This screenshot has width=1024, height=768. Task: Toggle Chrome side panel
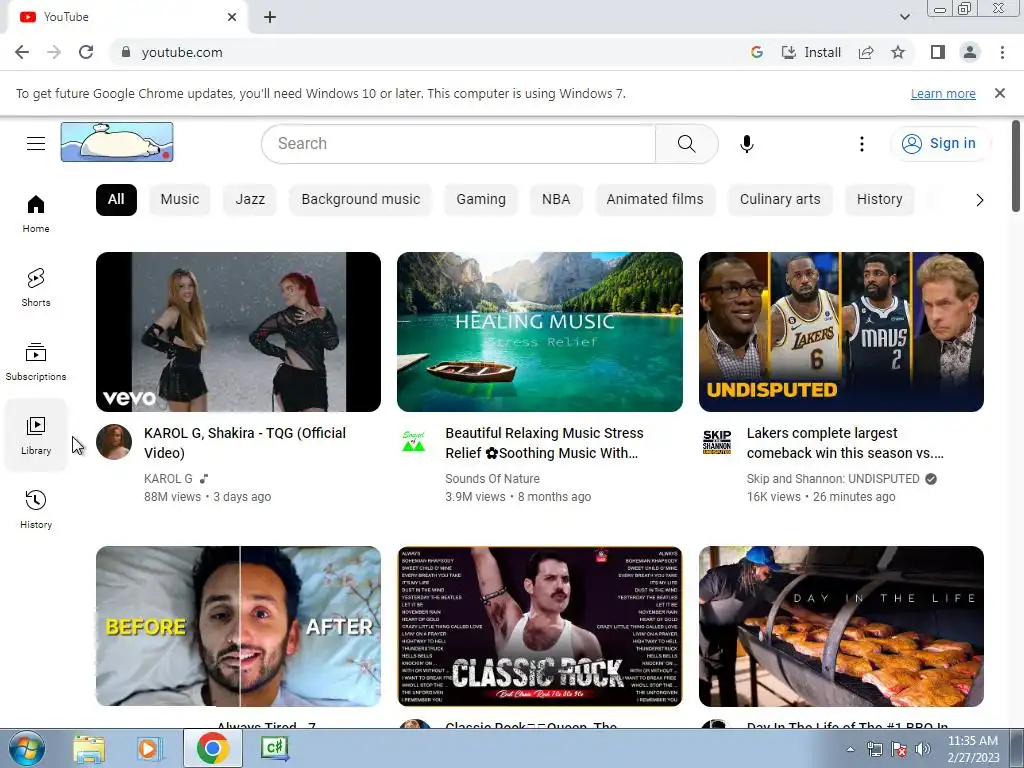pos(938,52)
